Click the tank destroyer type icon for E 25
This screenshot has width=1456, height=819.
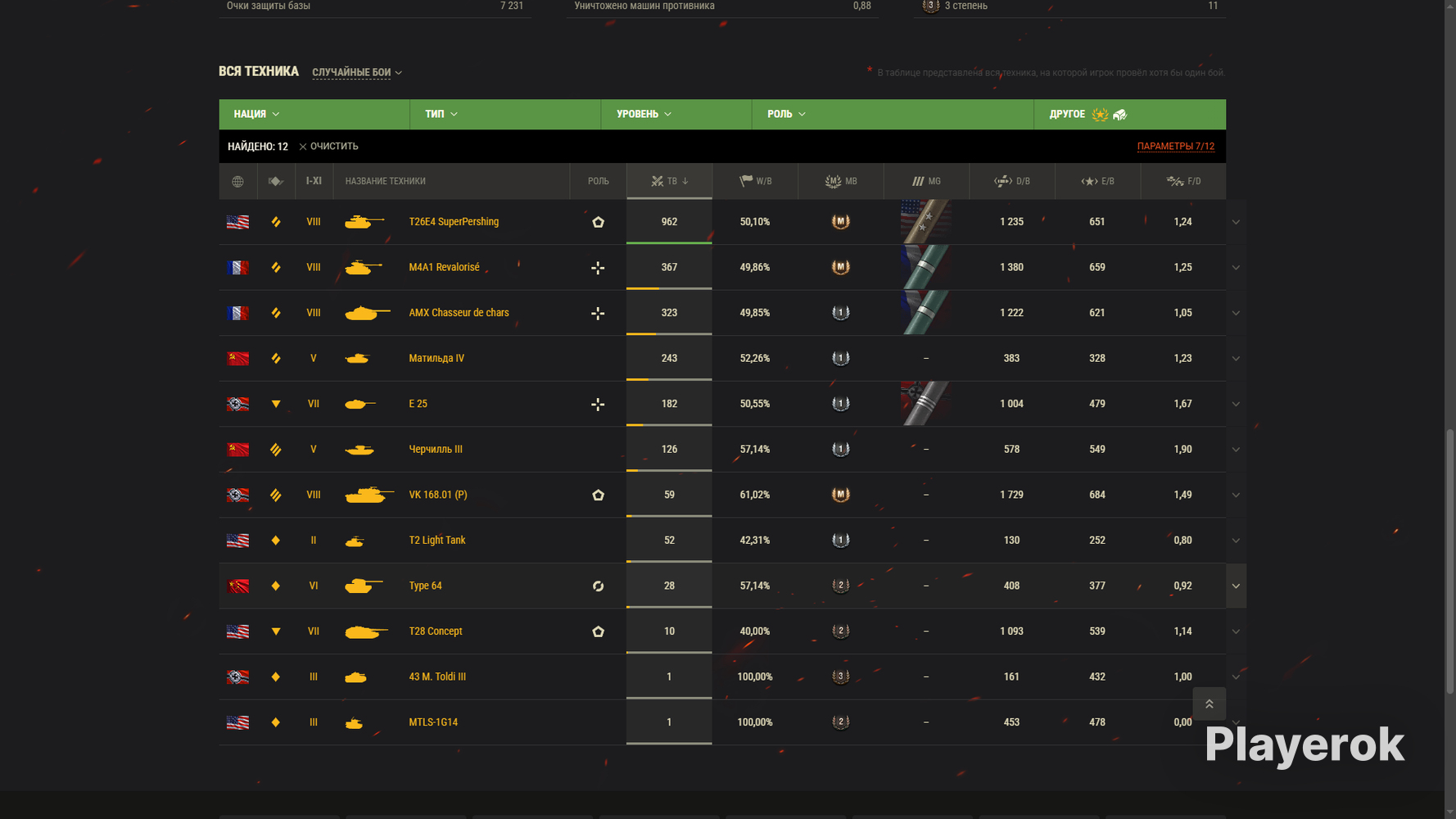276,404
